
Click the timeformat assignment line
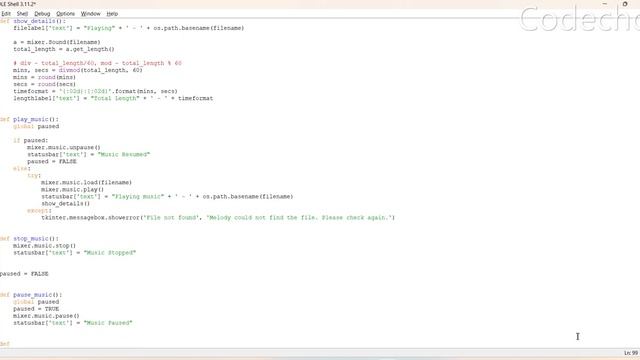click(x=95, y=91)
